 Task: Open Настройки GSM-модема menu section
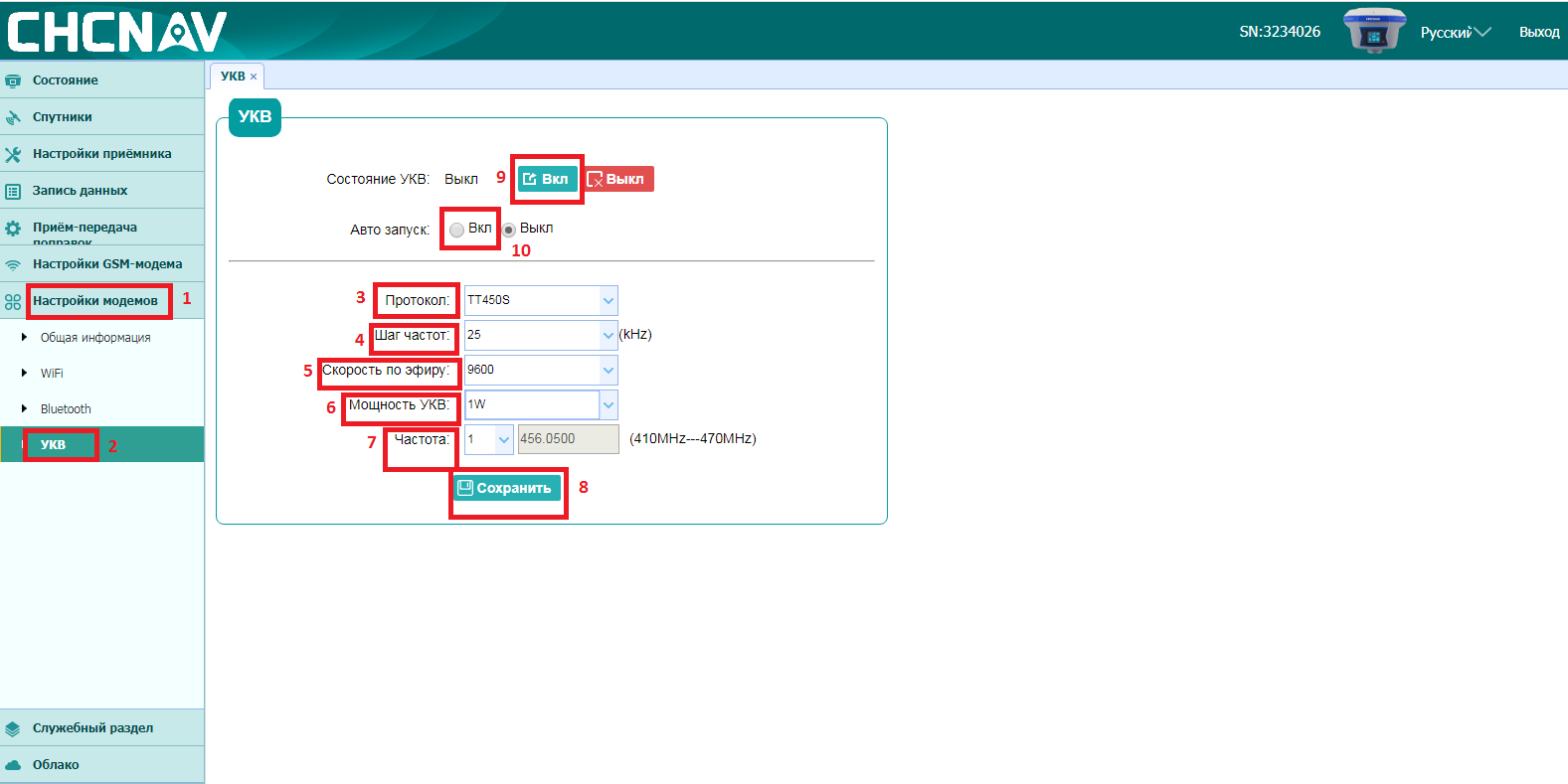pyautogui.click(x=102, y=264)
